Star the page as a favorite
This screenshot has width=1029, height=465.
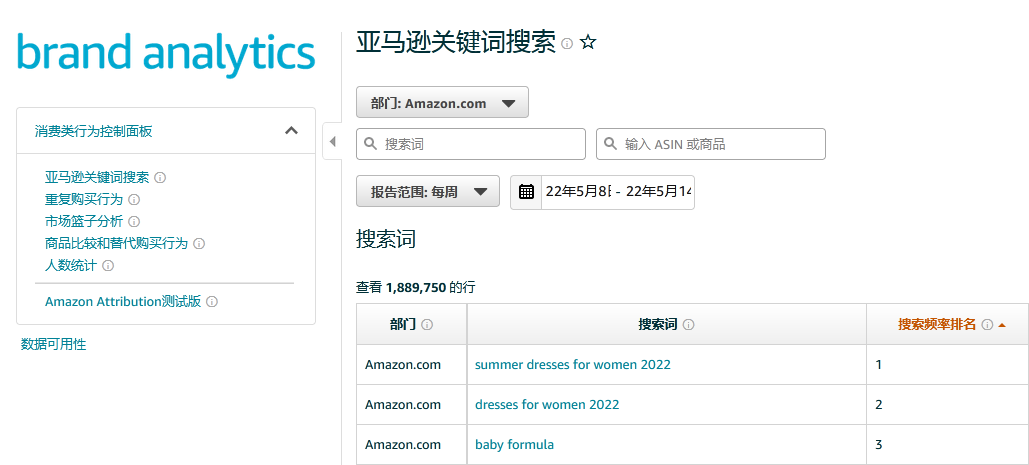pos(588,43)
